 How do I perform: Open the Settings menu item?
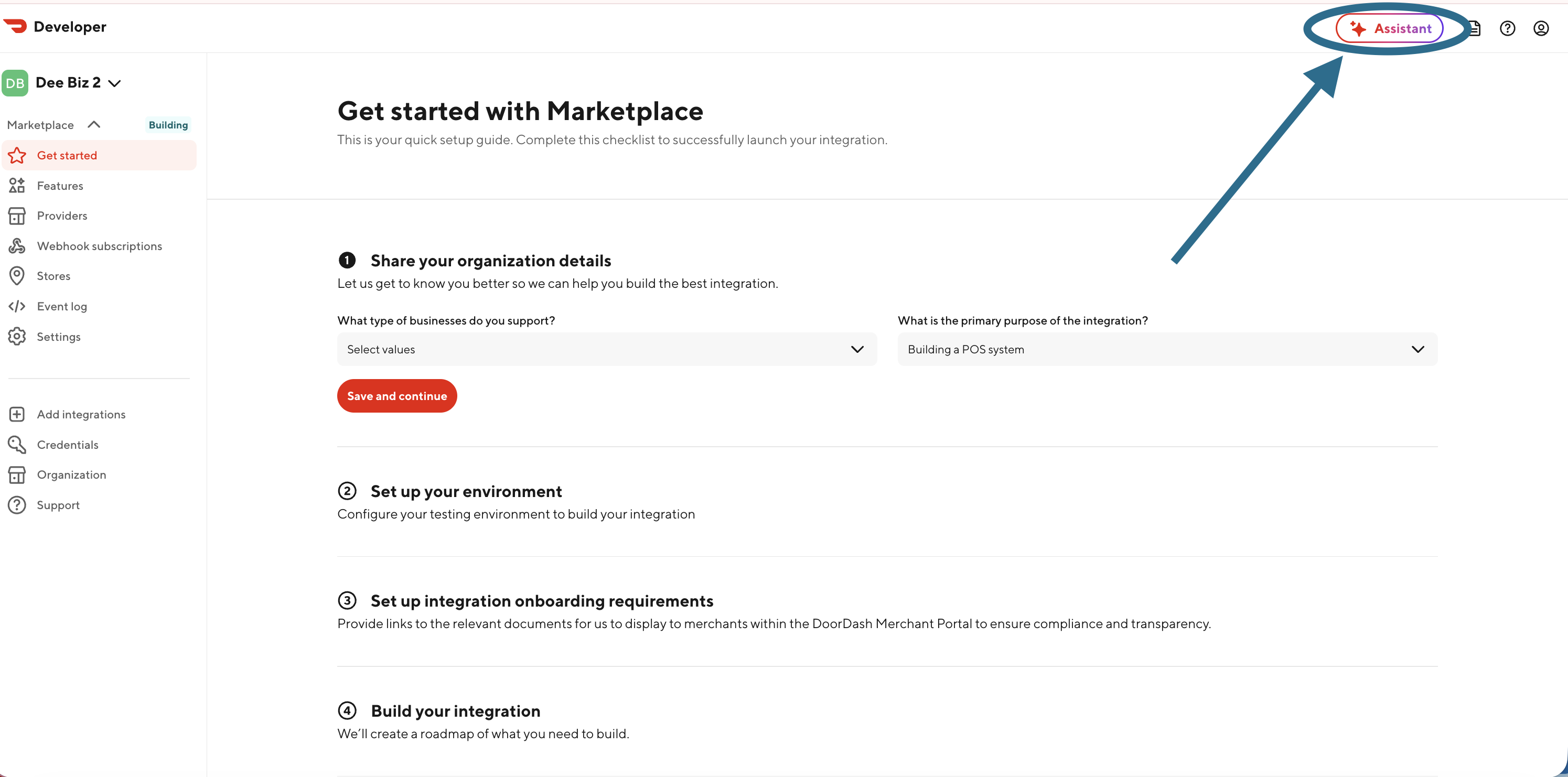coord(59,336)
